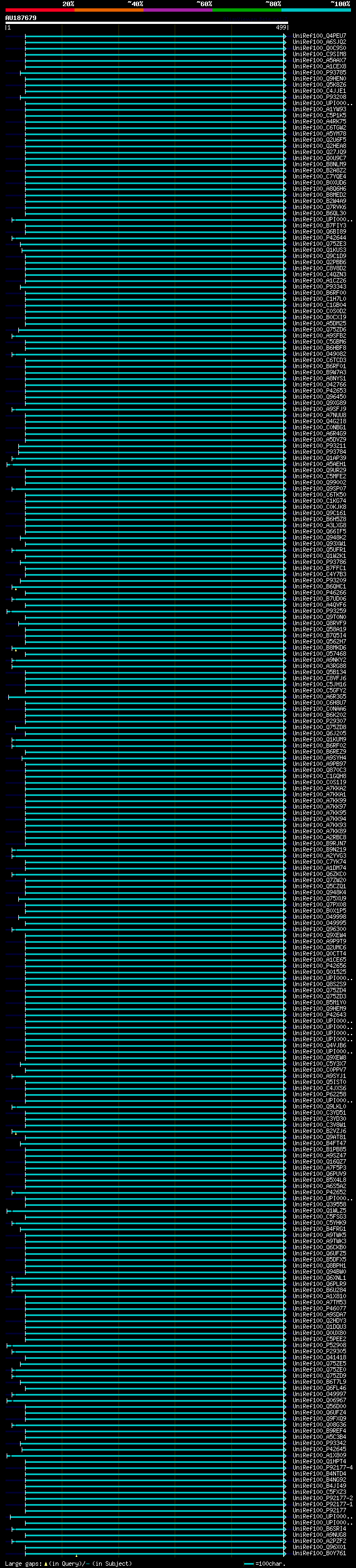Select hit UniRef100_Q4PEU7
The height and width of the screenshot is (1568, 356).
(x=319, y=36)
